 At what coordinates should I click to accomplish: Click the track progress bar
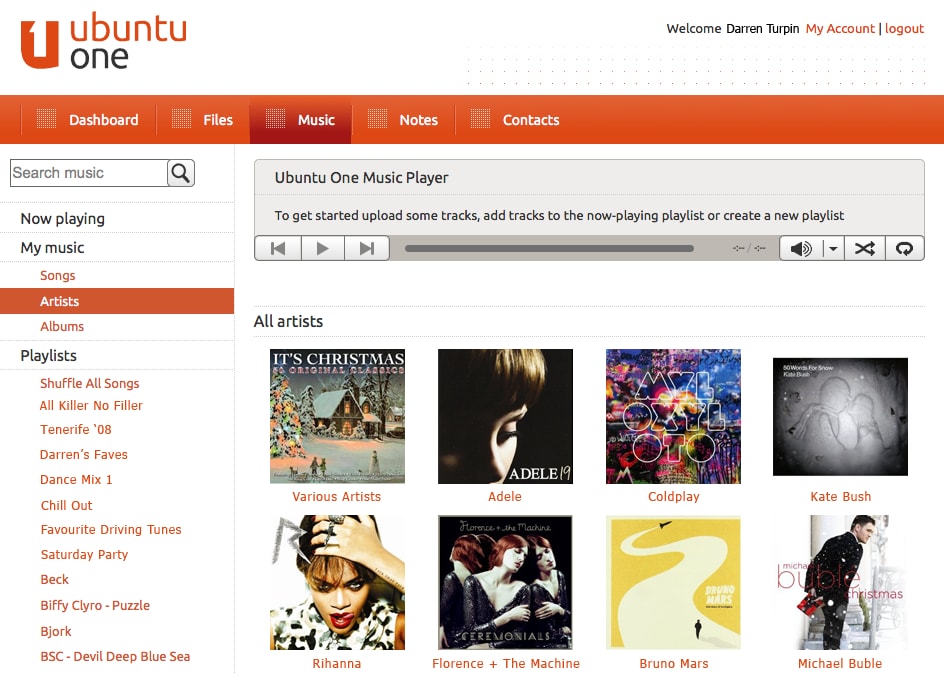(x=549, y=248)
